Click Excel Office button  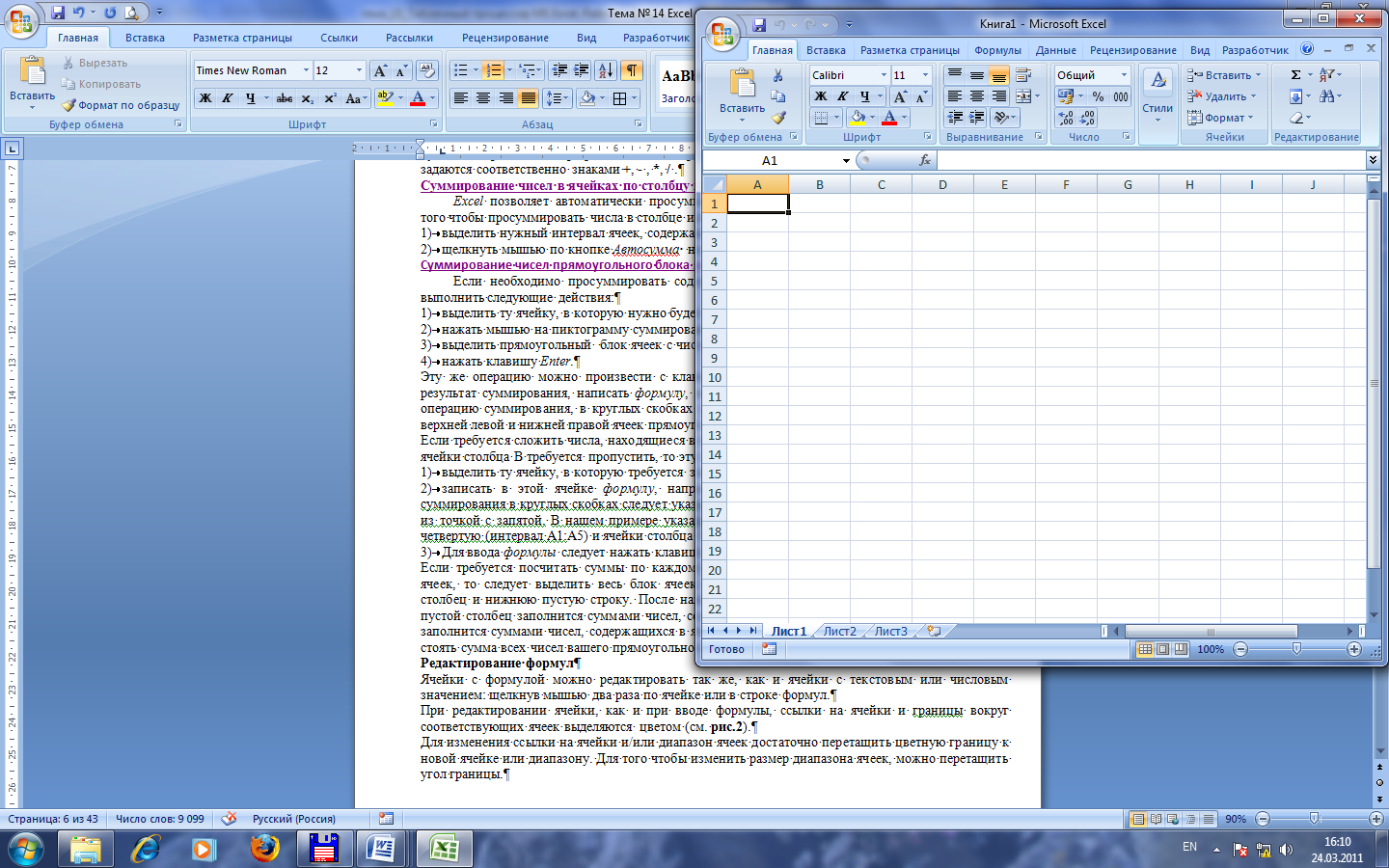[722, 34]
